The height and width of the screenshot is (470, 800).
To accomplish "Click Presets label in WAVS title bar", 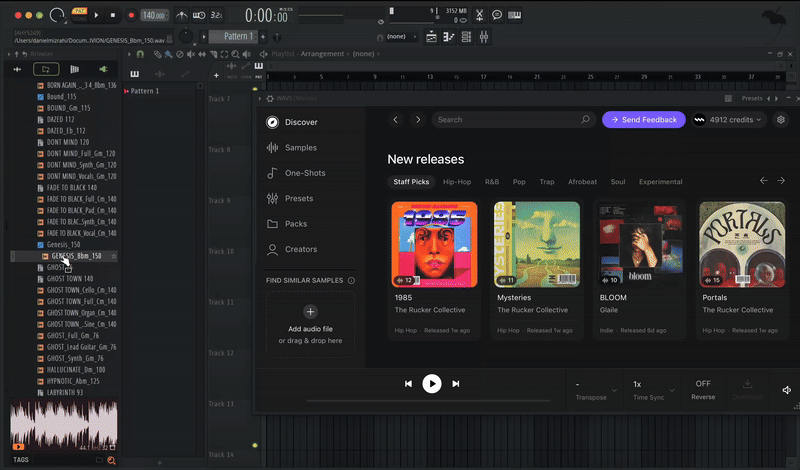I will 752,98.
